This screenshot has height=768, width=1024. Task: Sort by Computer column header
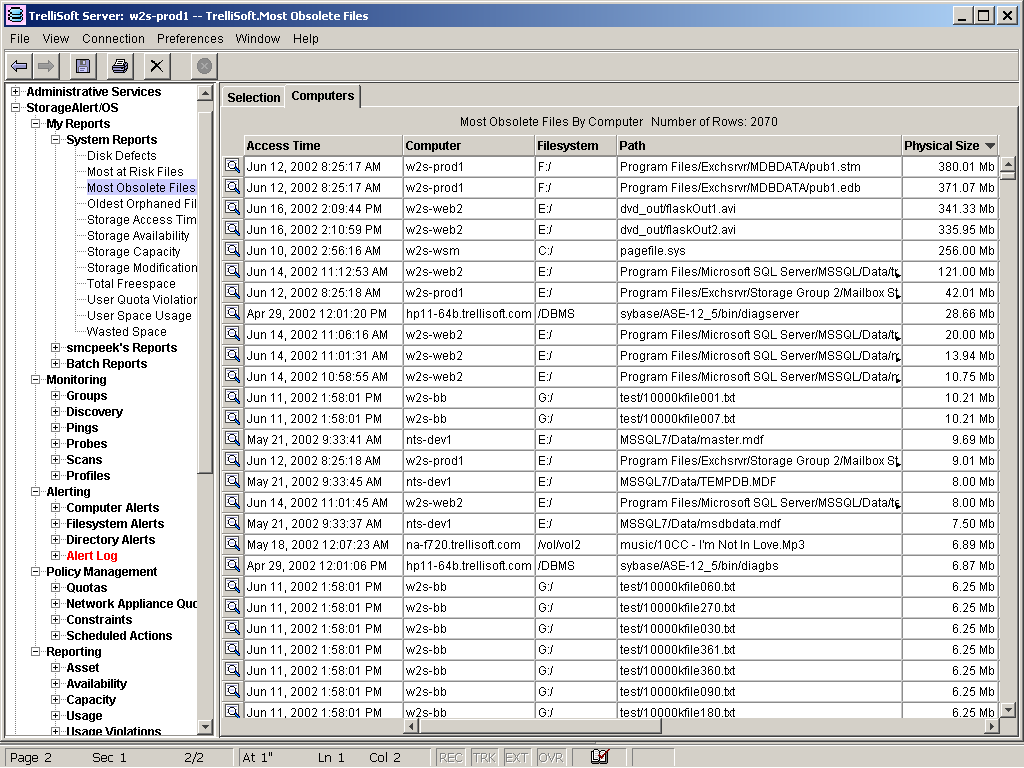point(468,146)
